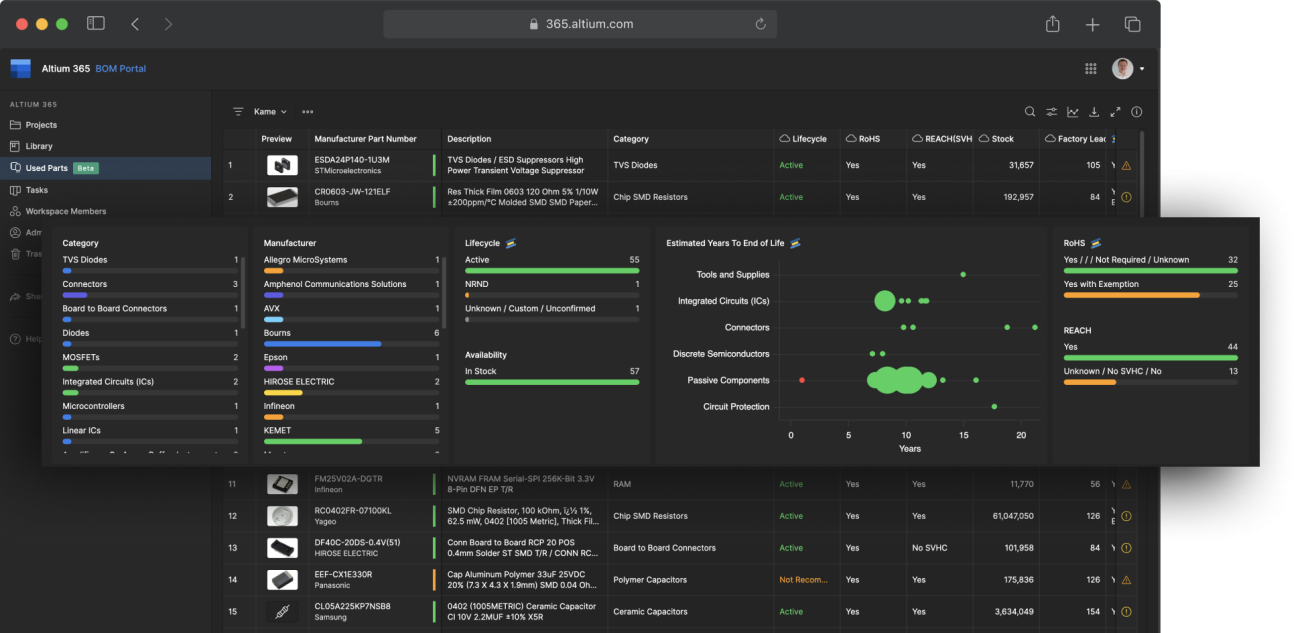Toggle the browser sidebar panel
Screen dimensions: 1300x633
95,22
